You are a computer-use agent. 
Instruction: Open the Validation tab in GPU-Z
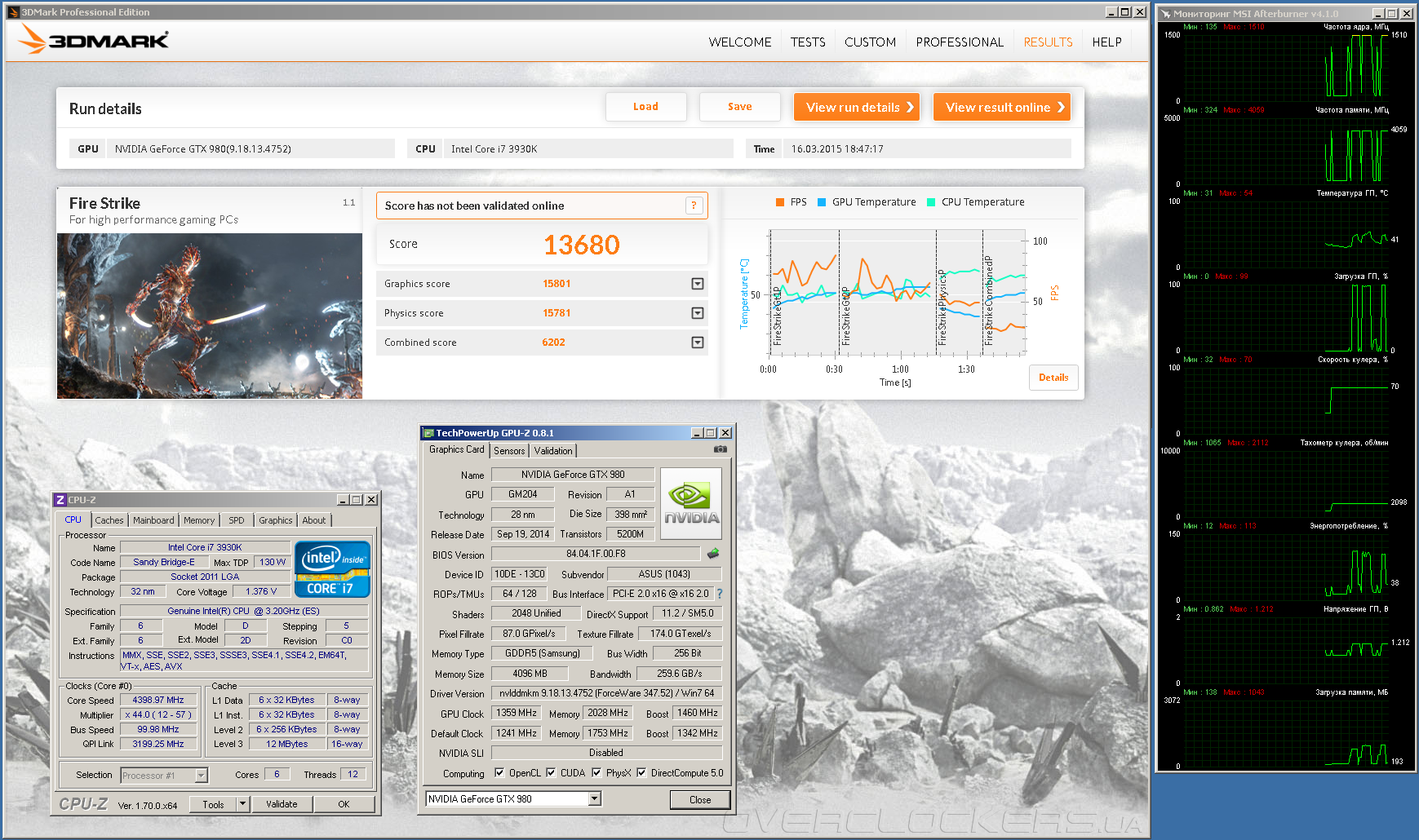coord(553,451)
